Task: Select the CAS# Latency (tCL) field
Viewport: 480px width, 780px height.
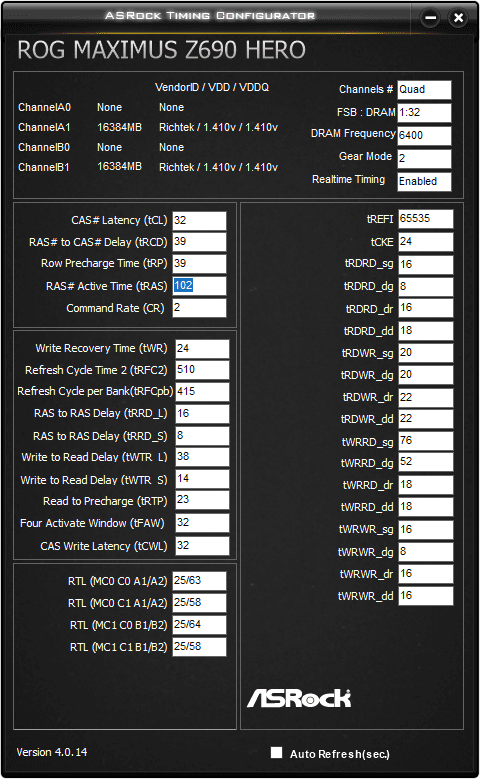Action: coord(199,221)
